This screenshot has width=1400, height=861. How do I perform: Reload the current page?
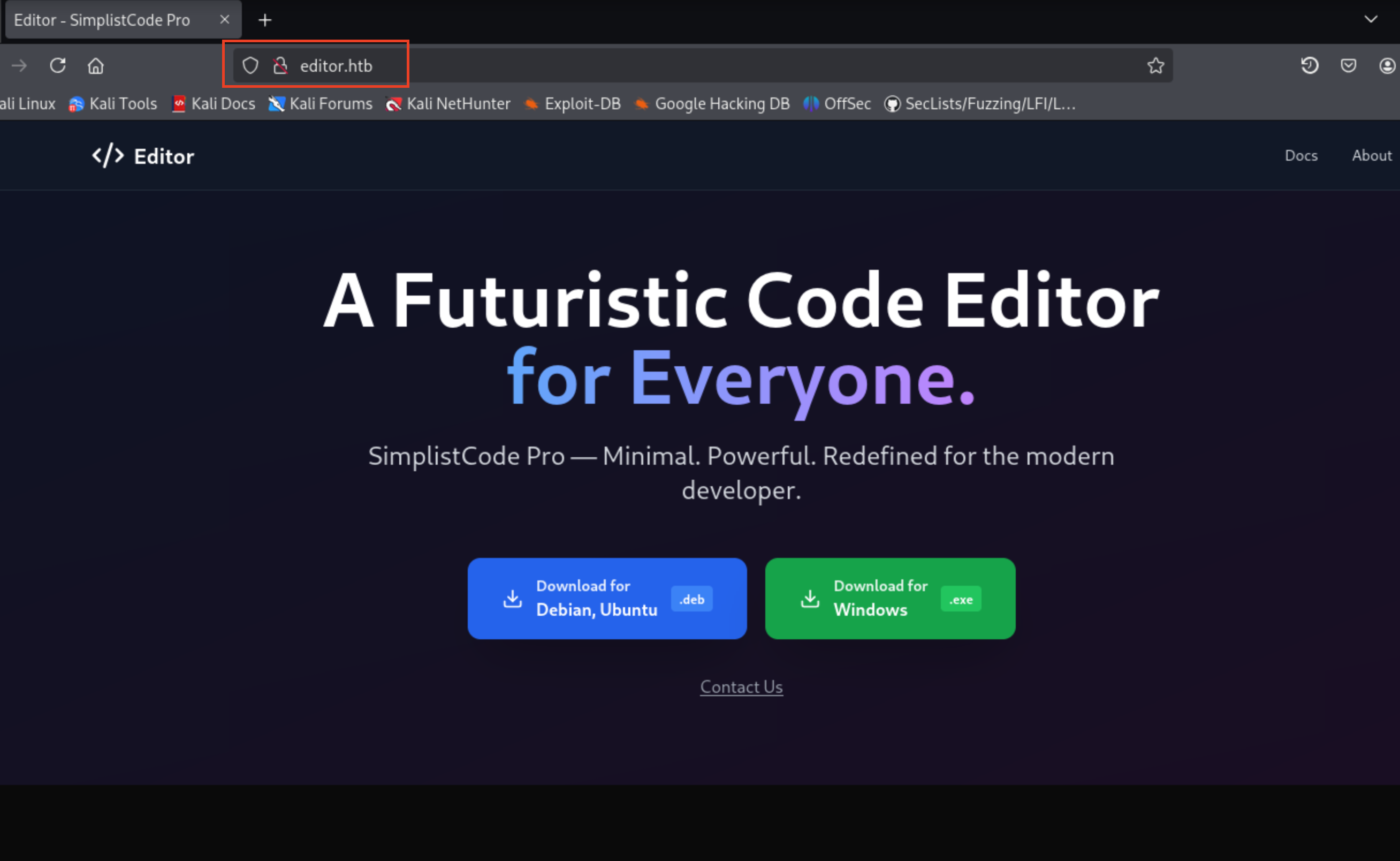(57, 65)
